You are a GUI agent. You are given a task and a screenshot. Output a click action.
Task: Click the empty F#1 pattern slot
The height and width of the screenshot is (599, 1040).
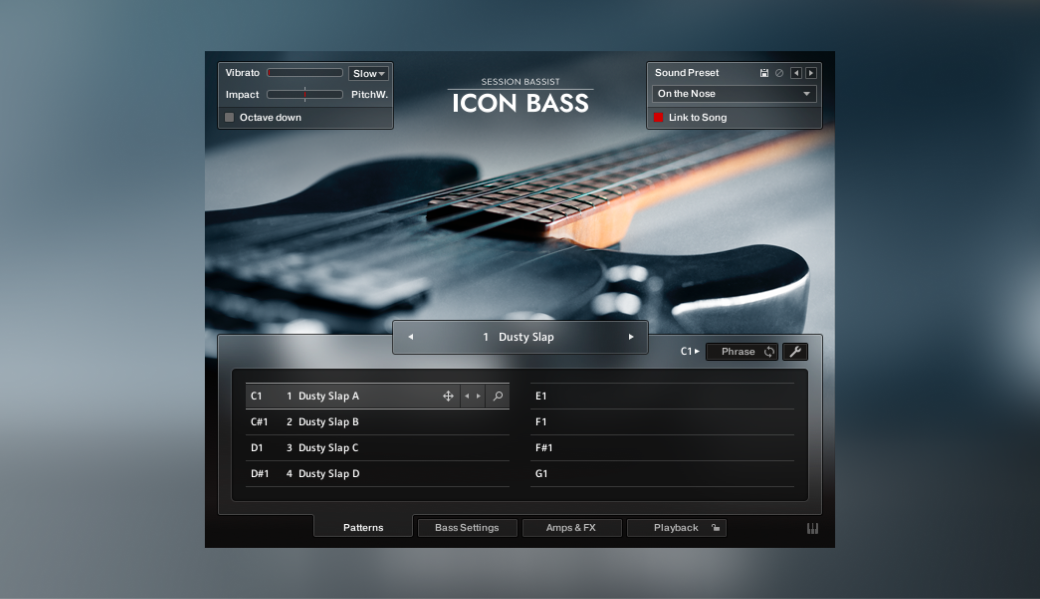point(663,448)
